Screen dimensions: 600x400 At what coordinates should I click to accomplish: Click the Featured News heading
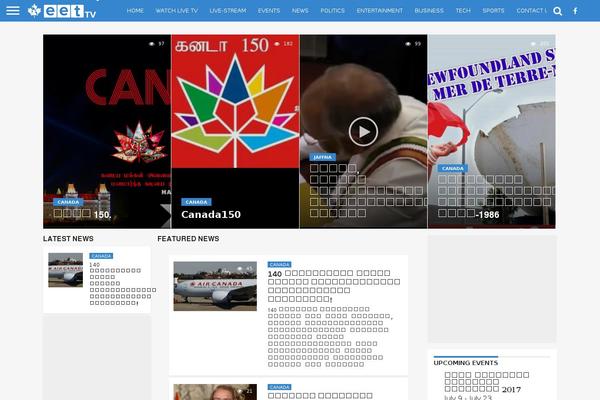pyautogui.click(x=188, y=238)
